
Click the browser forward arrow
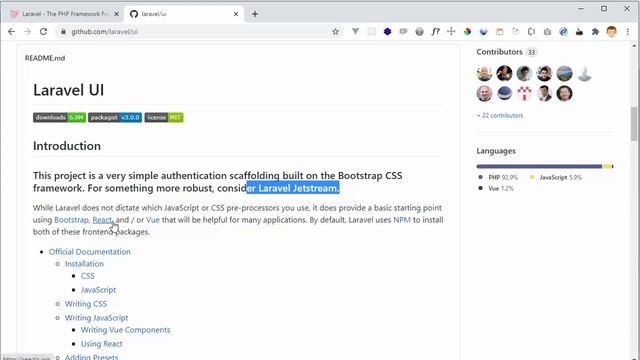(27, 31)
